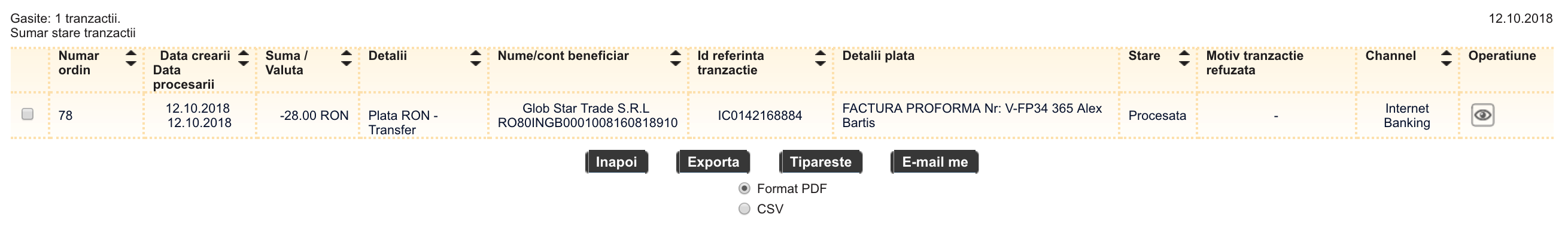Choose the CSV export format

tap(744, 209)
